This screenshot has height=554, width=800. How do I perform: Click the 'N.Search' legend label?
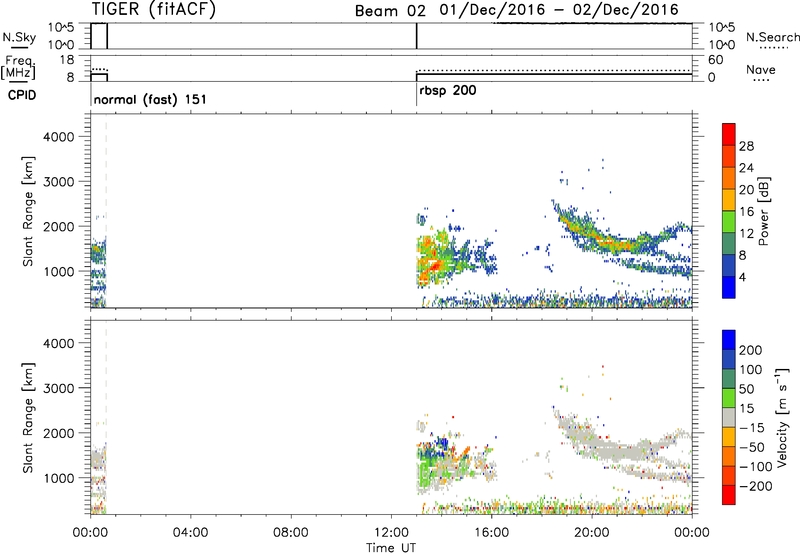point(773,37)
